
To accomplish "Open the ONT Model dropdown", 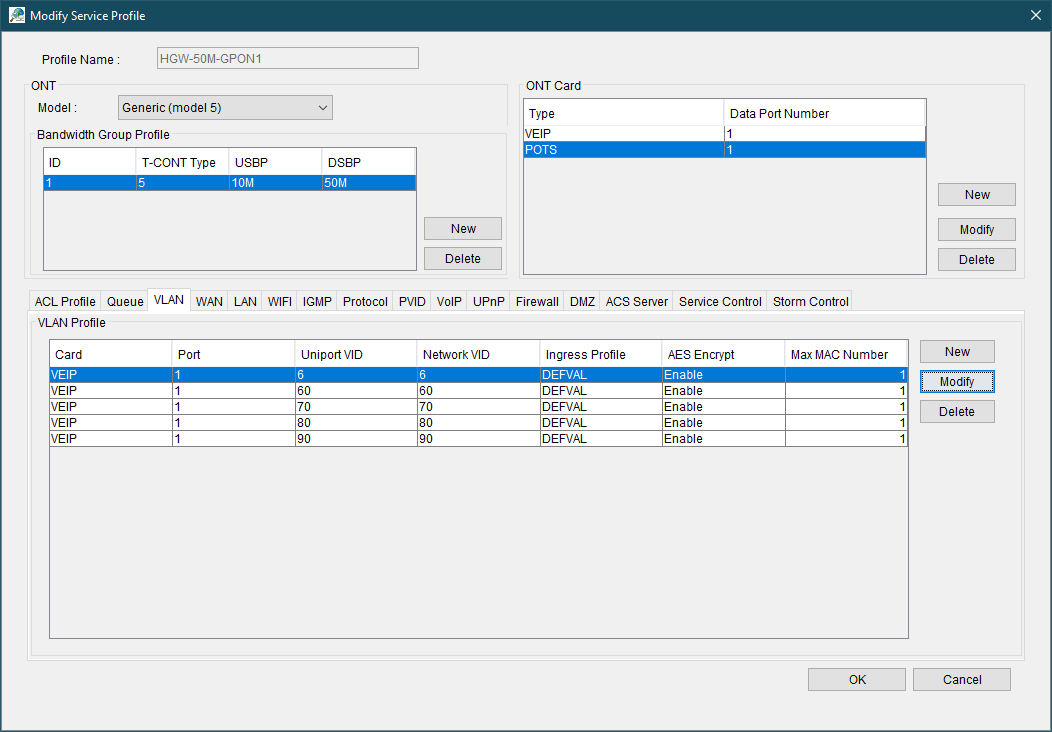I will [225, 107].
